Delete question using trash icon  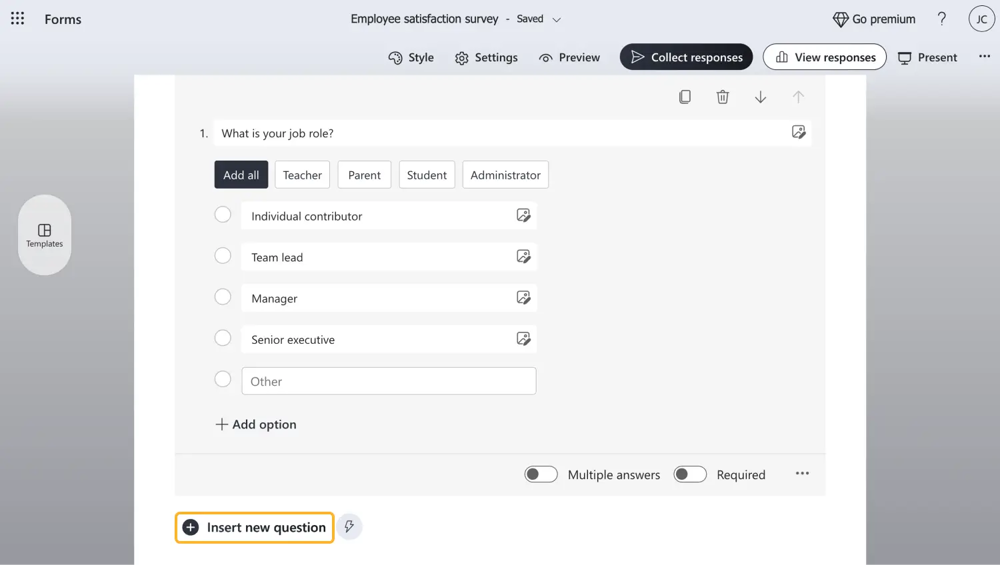point(722,97)
